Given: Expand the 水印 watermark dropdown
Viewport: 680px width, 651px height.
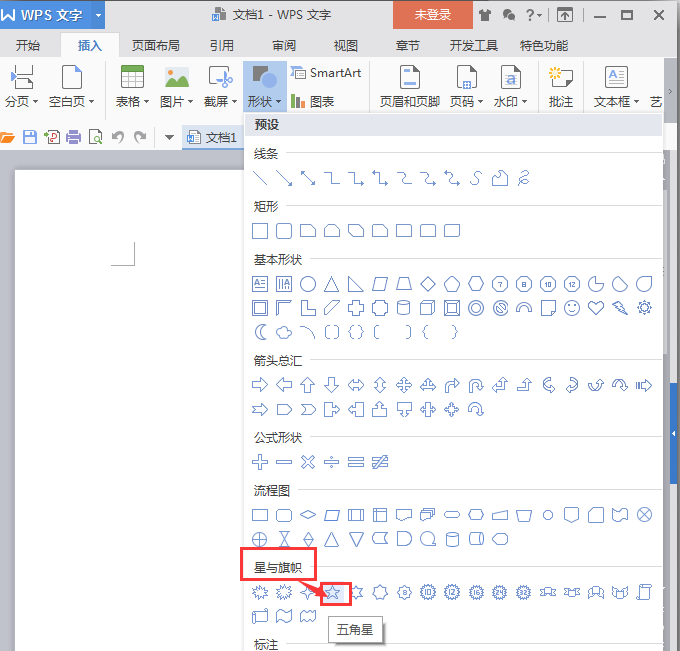Looking at the screenshot, I should pyautogui.click(x=510, y=87).
